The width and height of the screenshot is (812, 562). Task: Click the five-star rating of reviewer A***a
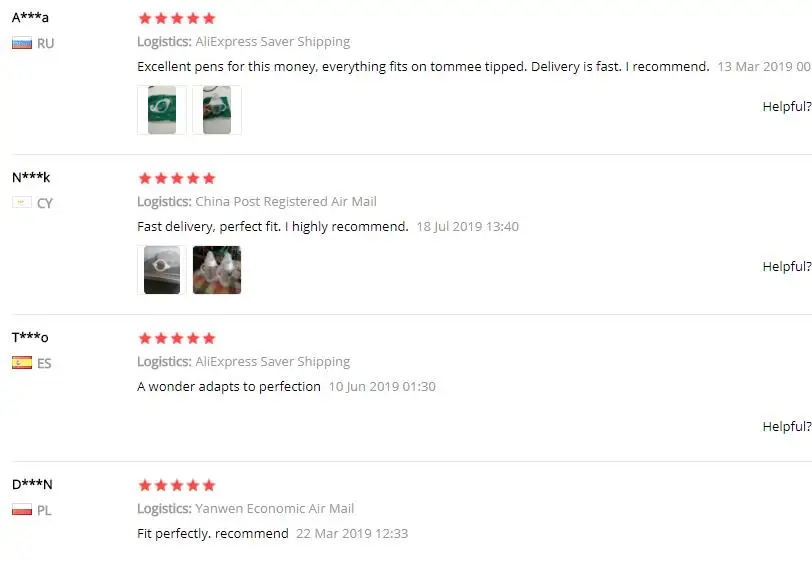pyautogui.click(x=177, y=19)
